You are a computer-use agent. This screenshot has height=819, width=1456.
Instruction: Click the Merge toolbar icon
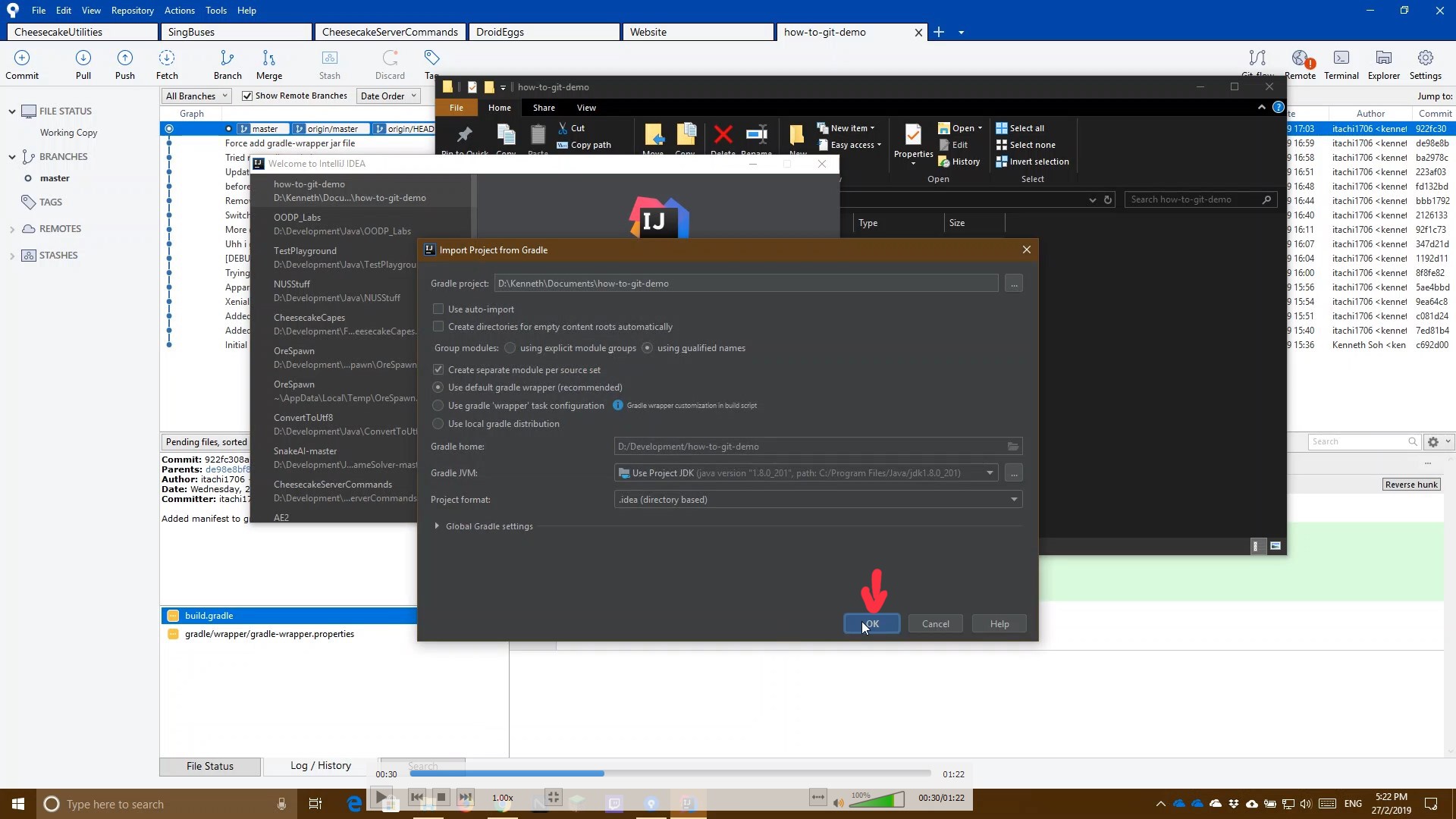pyautogui.click(x=269, y=64)
